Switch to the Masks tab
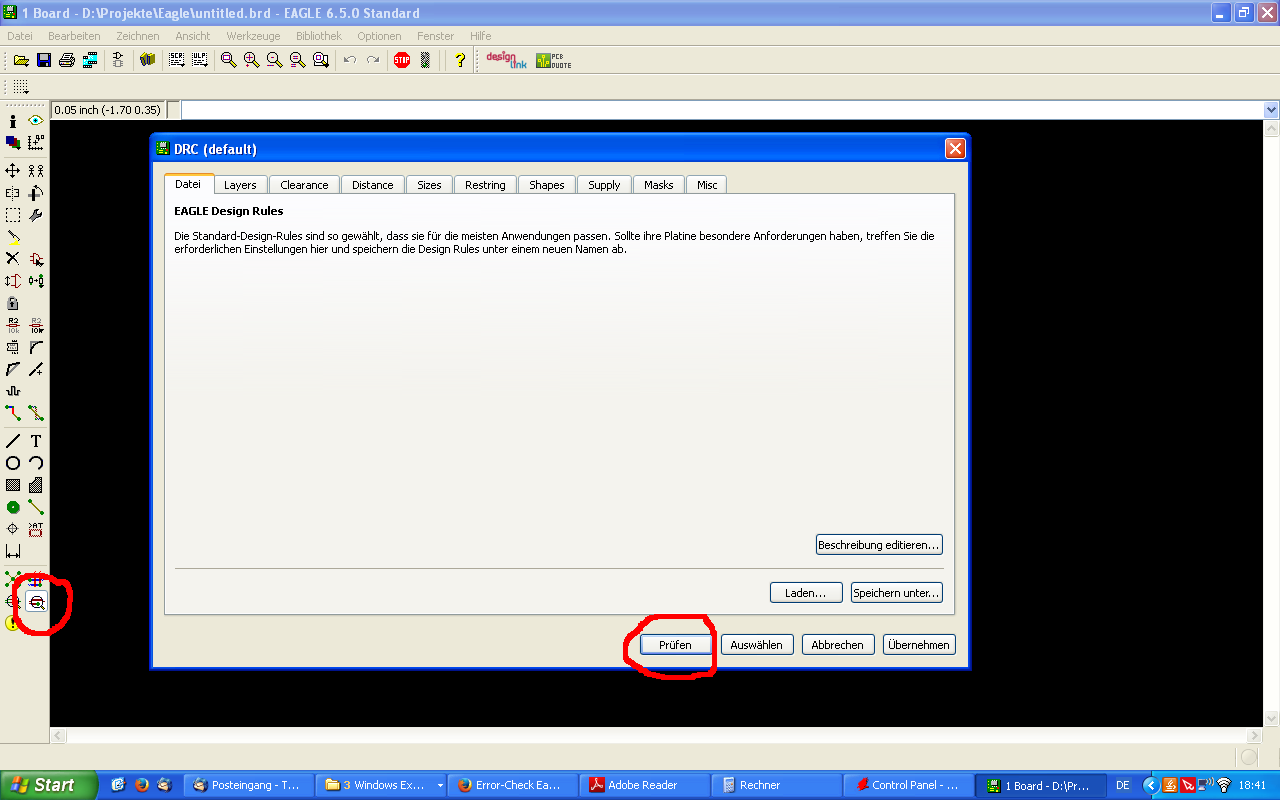This screenshot has width=1280, height=800. click(659, 185)
